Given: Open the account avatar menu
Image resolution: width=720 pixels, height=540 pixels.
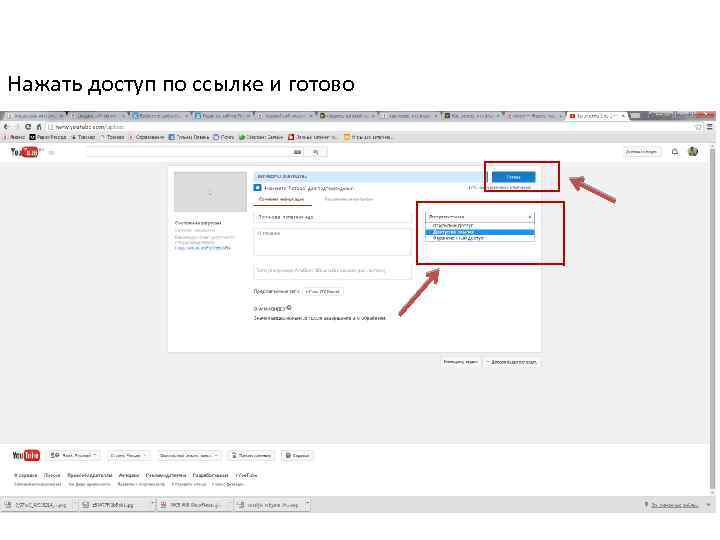Looking at the screenshot, I should (693, 151).
